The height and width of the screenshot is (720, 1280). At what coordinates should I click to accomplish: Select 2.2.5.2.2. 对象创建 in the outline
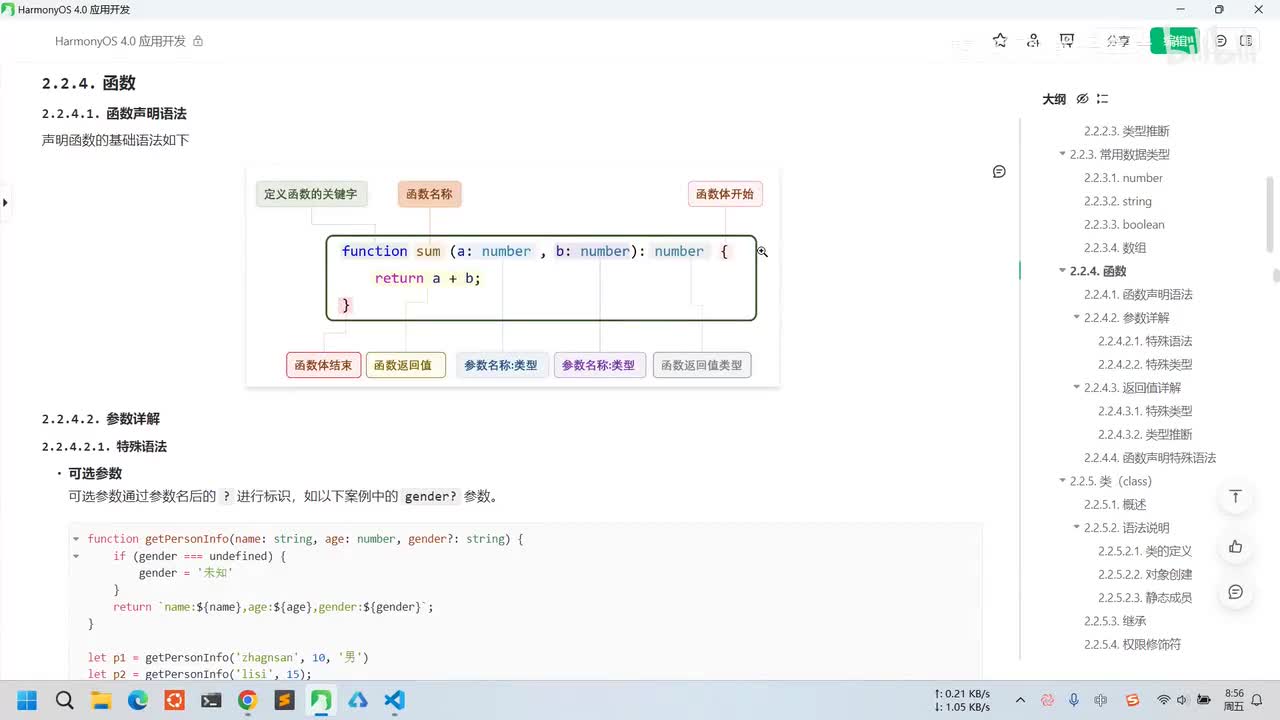click(x=1145, y=575)
